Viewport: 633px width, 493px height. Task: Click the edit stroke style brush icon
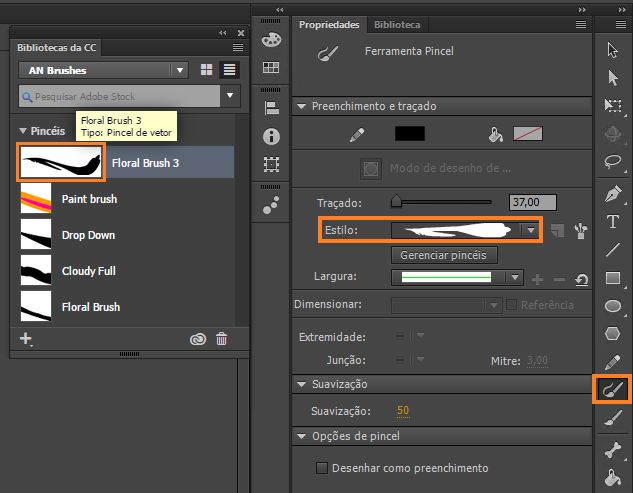[x=581, y=231]
